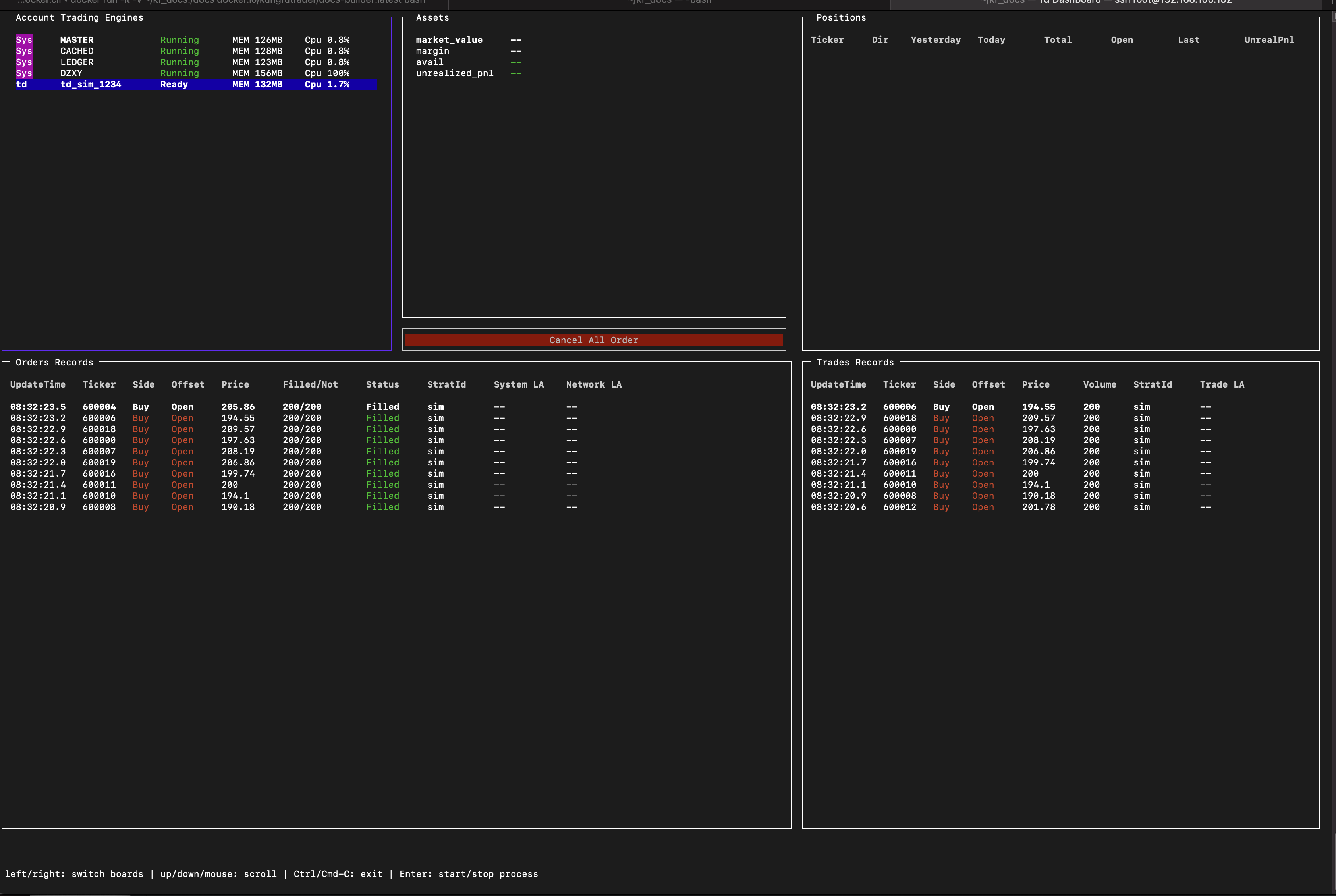Viewport: 1336px width, 896px height.
Task: Click price 209.57 in Trades Records
Action: (x=1038, y=418)
